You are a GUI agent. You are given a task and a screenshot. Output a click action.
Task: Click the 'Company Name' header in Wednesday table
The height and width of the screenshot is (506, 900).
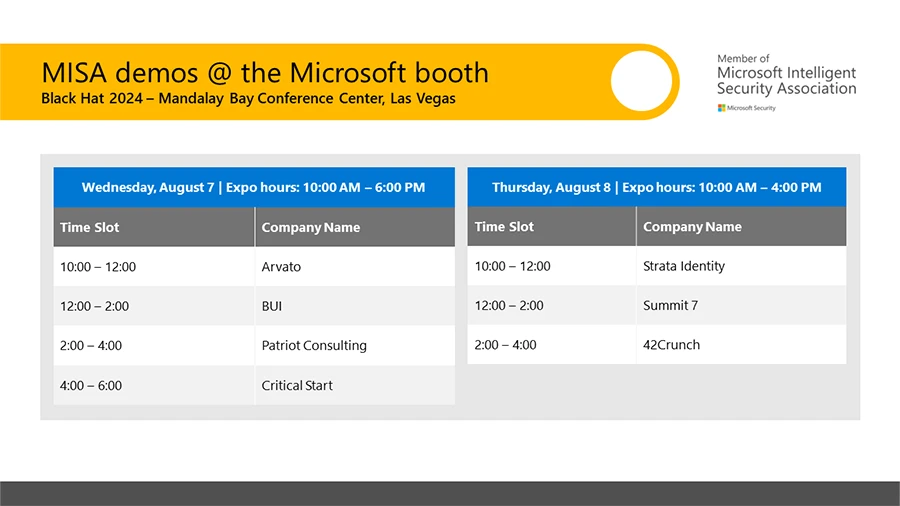click(x=355, y=227)
